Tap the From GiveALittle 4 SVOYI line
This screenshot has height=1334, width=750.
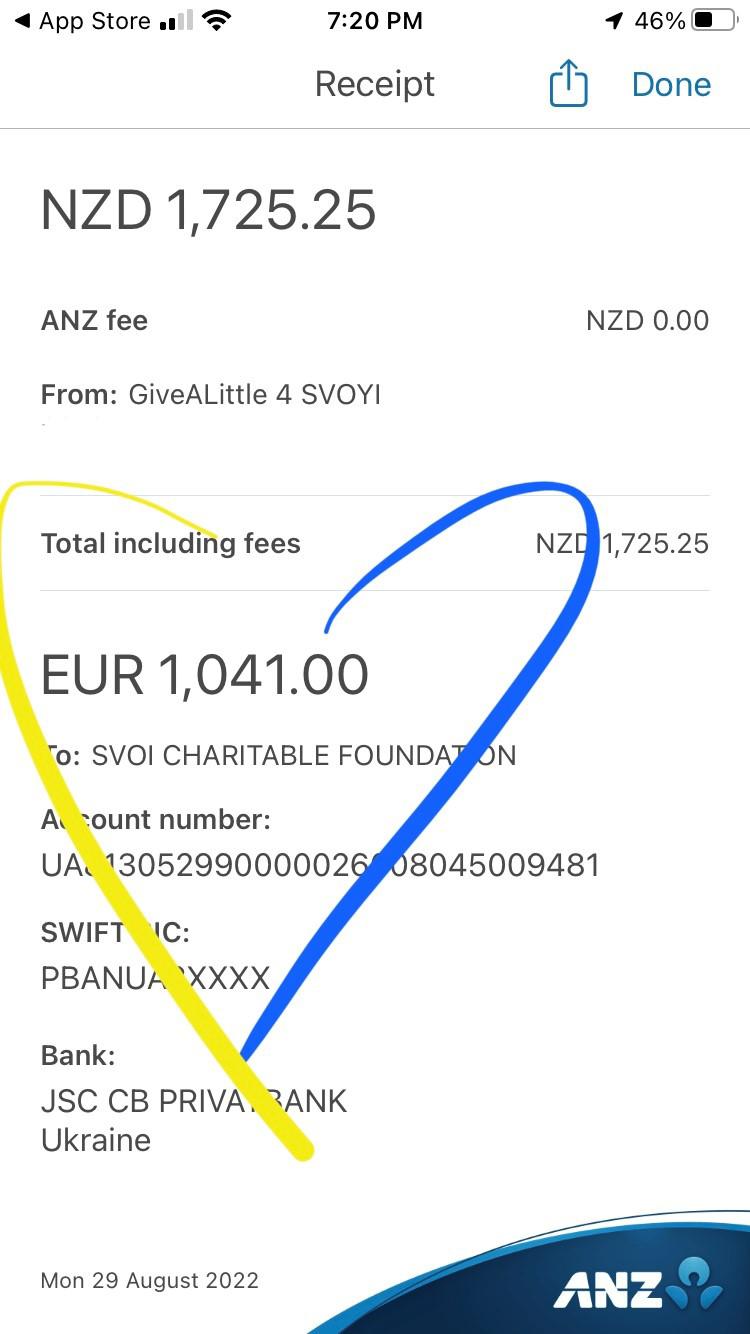(x=211, y=395)
